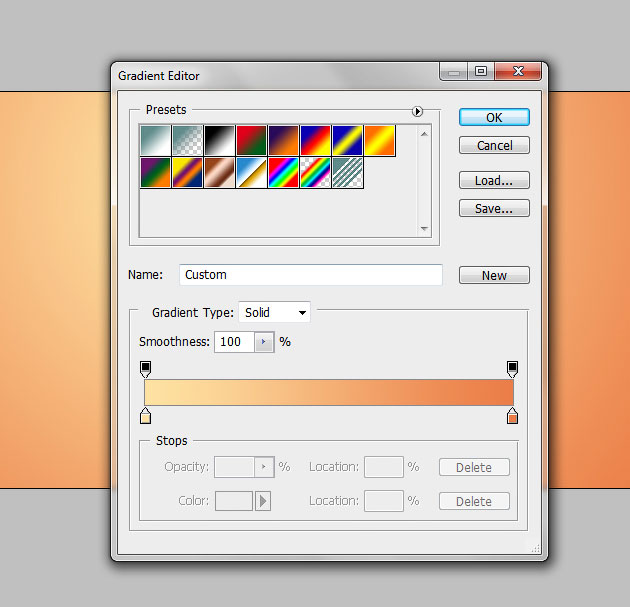
Task: Select the Yellow, Violet, Orange, Blue preset
Action: pos(187,172)
